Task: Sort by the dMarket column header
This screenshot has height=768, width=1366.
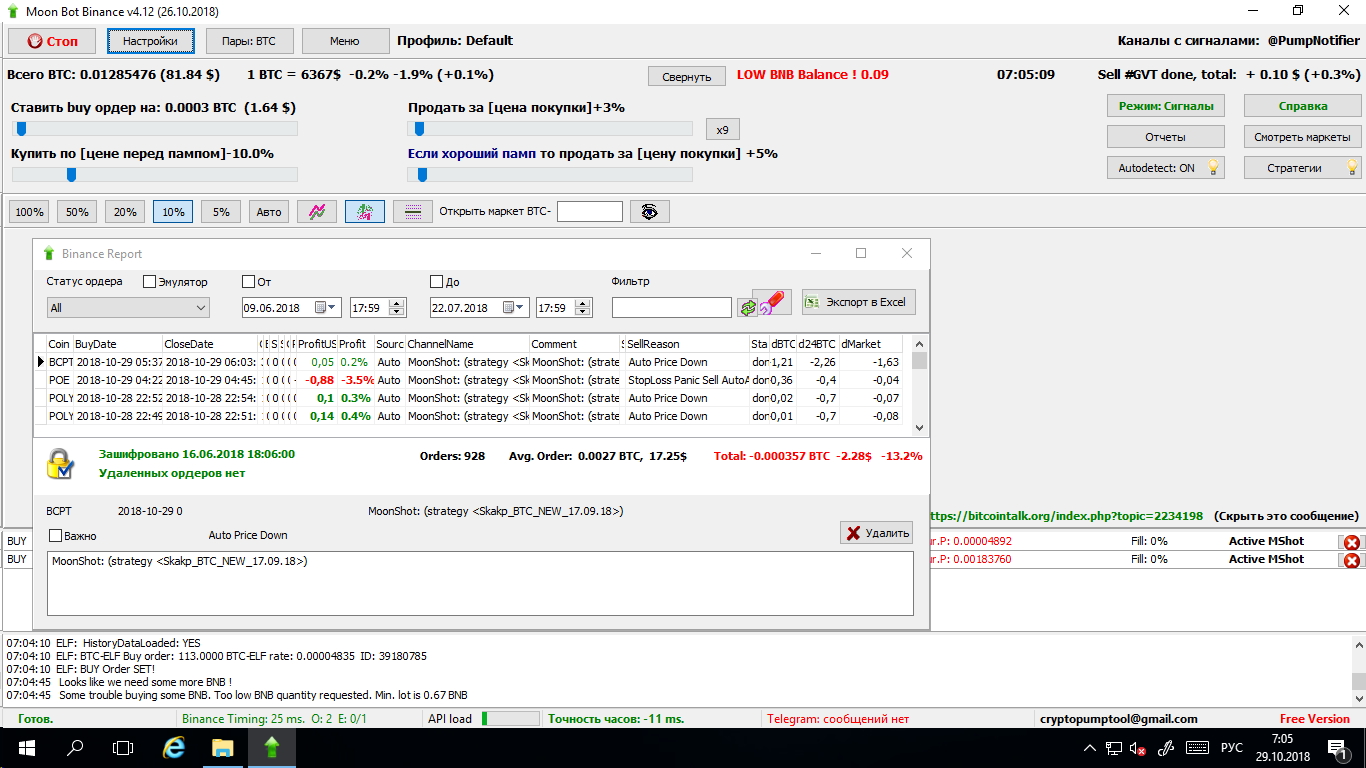Action: [871, 344]
